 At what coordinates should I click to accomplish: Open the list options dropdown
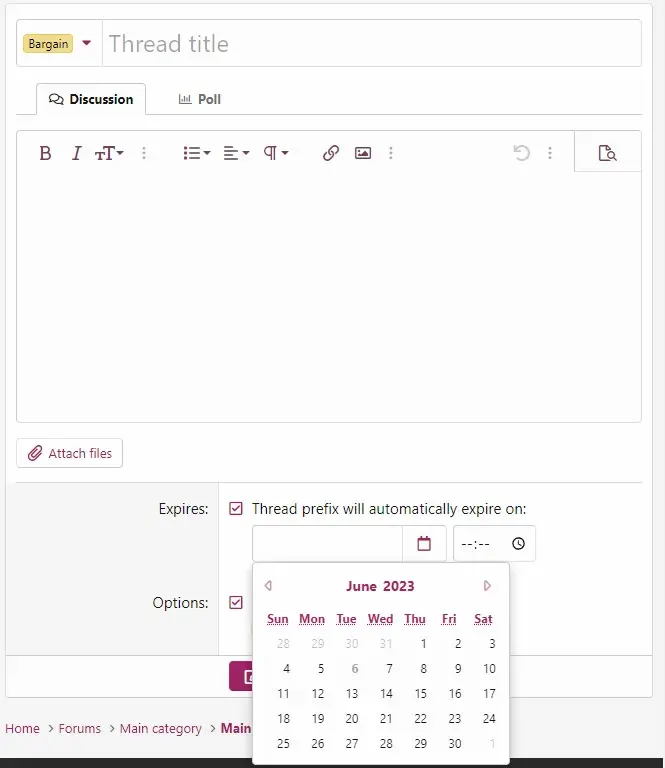point(197,153)
